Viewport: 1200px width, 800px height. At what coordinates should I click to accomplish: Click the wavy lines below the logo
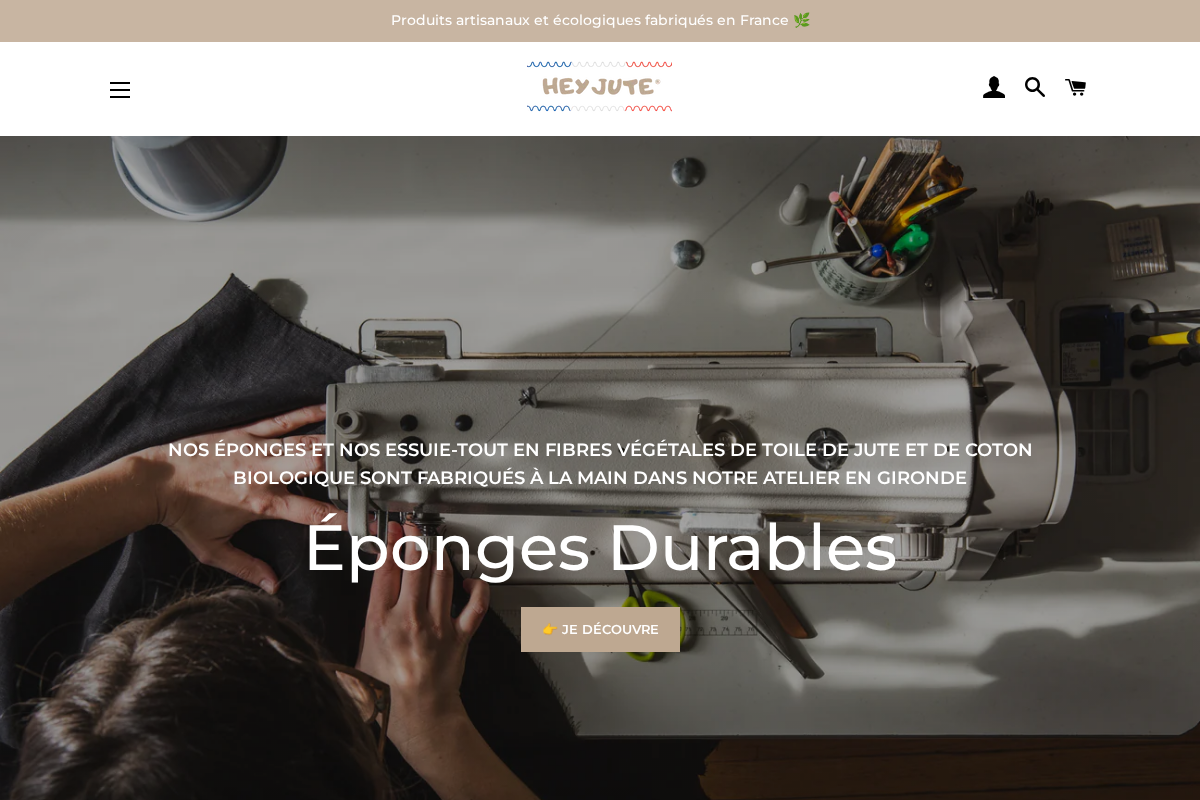[600, 109]
